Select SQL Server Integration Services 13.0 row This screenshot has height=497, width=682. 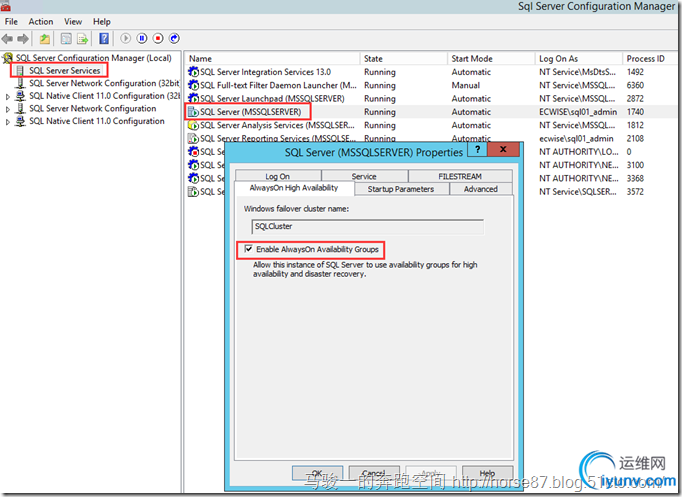point(265,72)
